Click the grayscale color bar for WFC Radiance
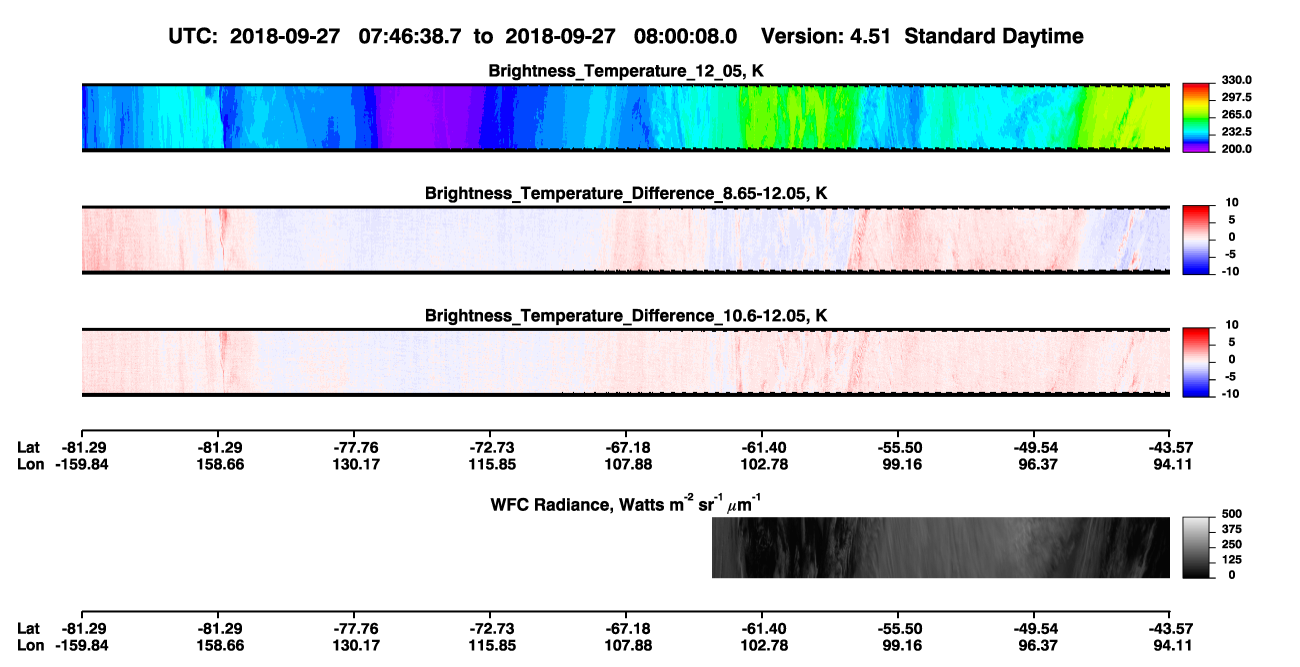This screenshot has height=667, width=1300. 1195,548
